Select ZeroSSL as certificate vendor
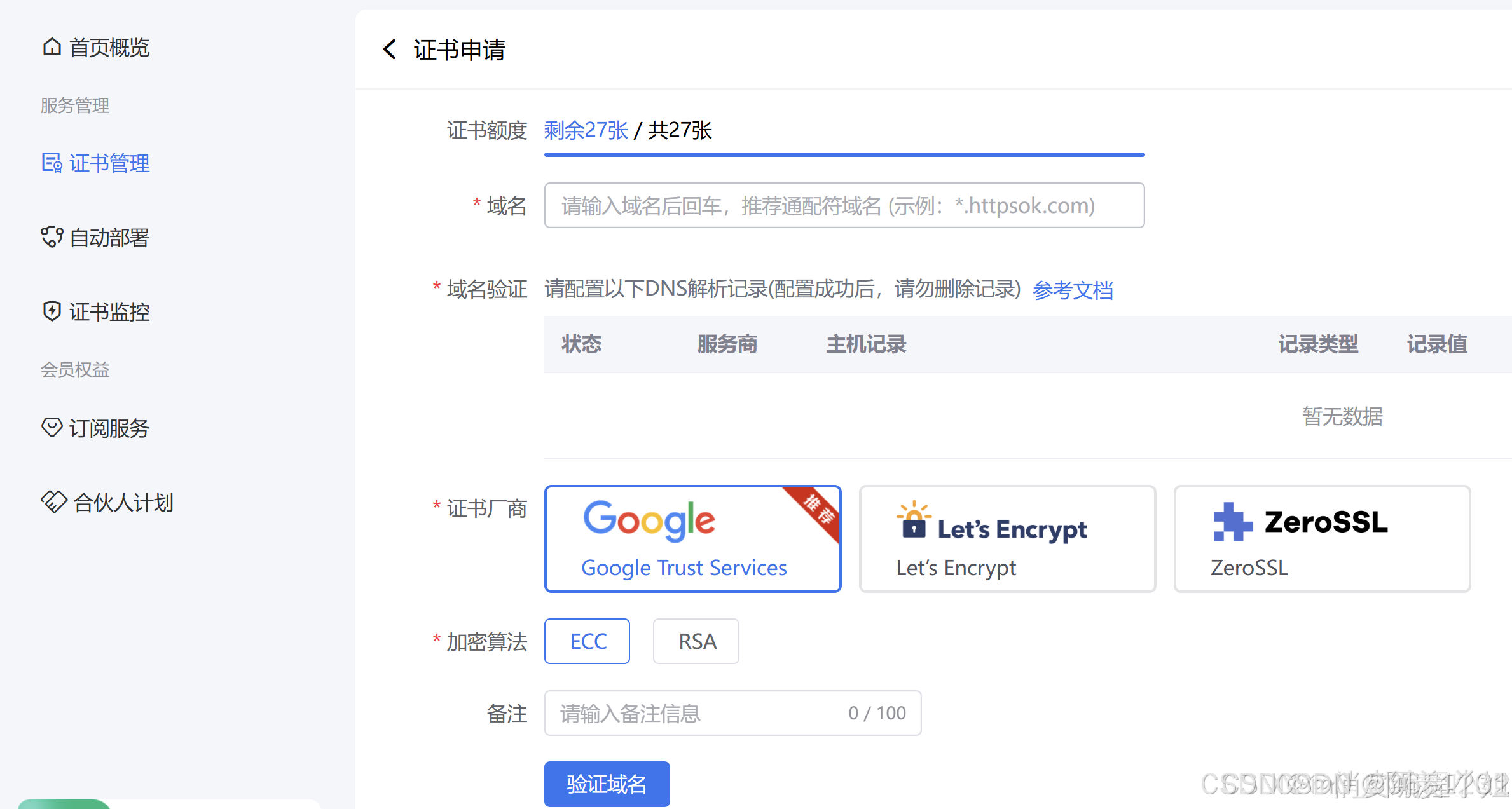The height and width of the screenshot is (809, 1512). [1321, 538]
